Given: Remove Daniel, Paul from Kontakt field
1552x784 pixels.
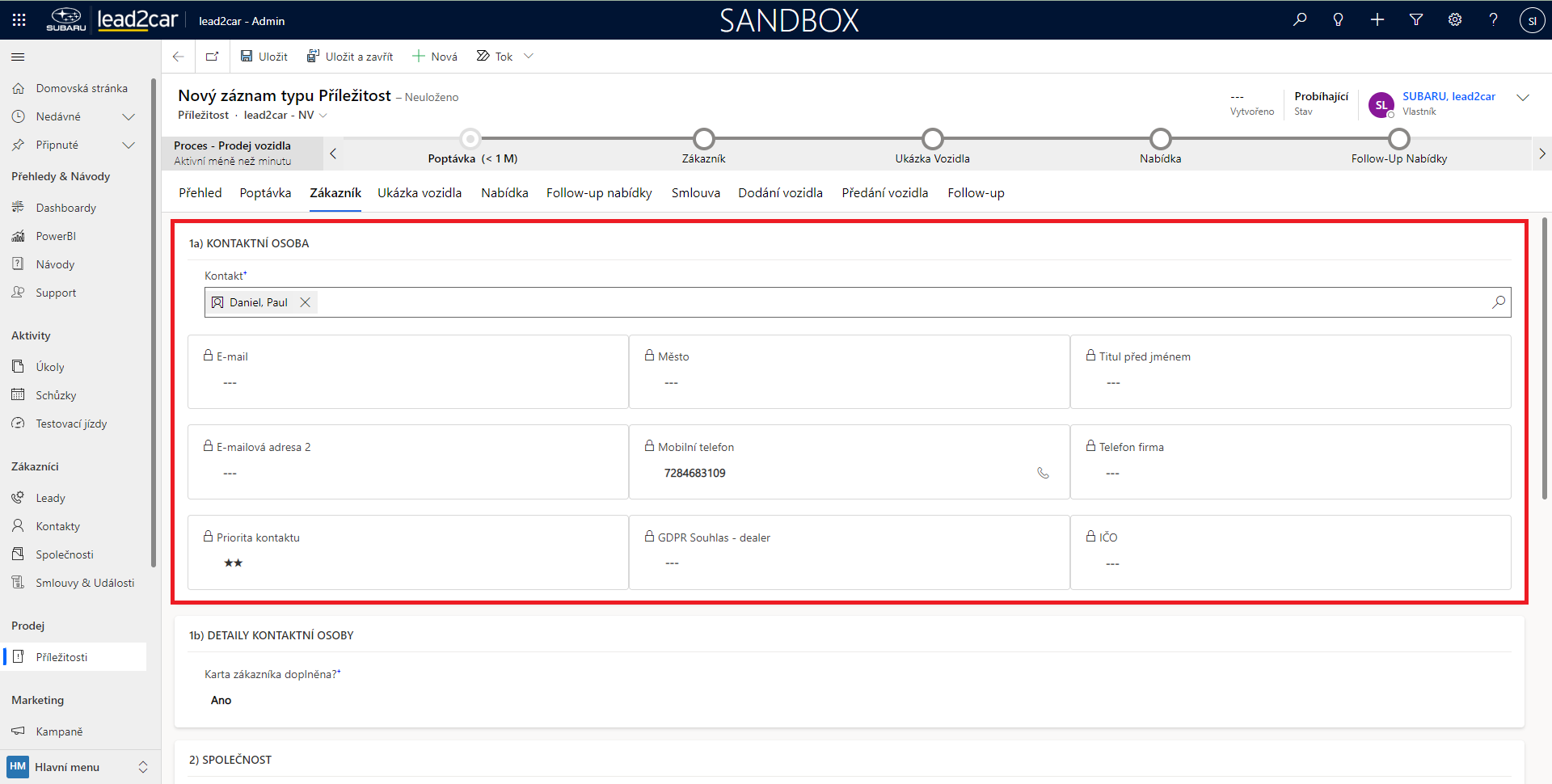Looking at the screenshot, I should tap(306, 302).
